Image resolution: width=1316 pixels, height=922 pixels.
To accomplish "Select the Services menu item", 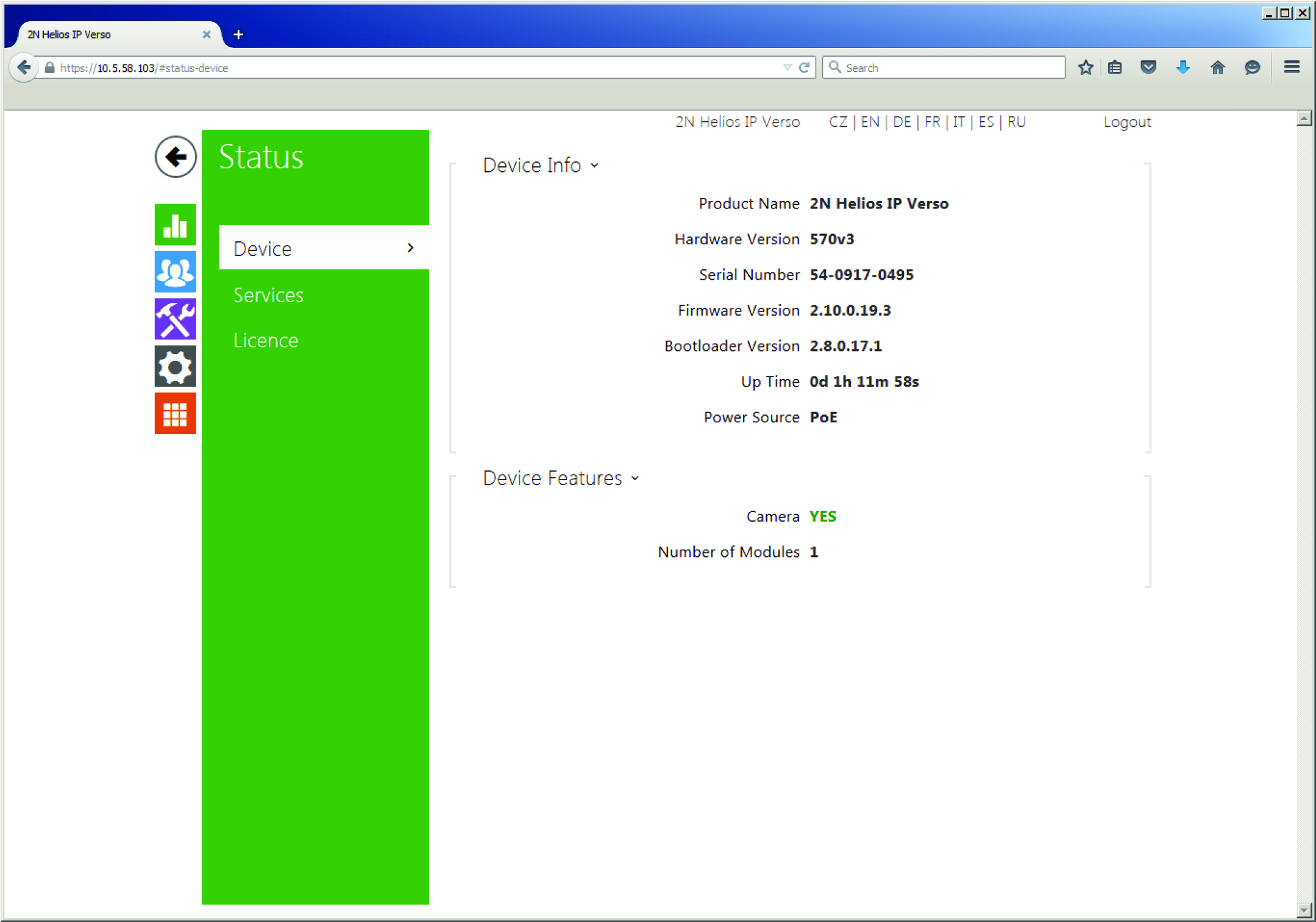I will point(268,295).
